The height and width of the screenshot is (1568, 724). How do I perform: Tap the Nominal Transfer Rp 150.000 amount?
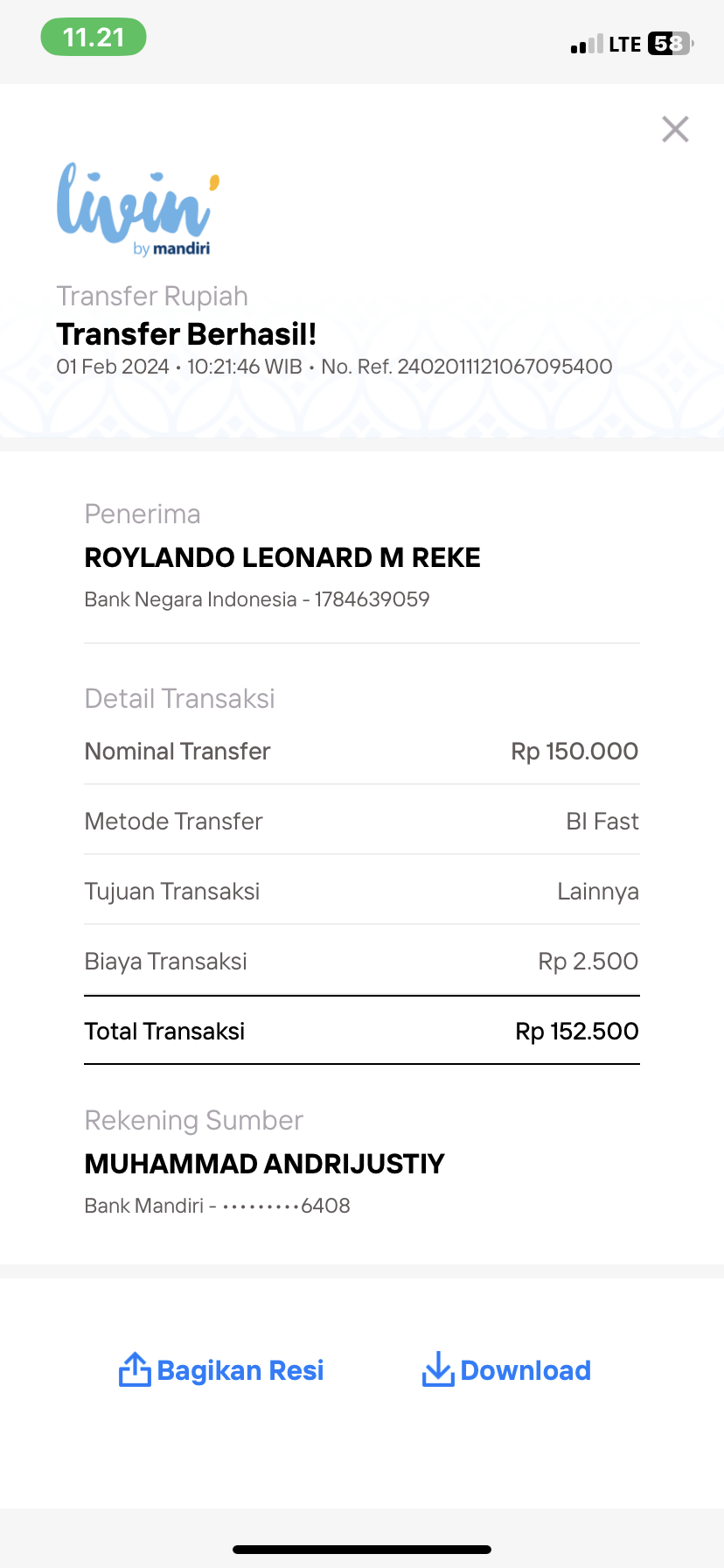click(x=574, y=752)
